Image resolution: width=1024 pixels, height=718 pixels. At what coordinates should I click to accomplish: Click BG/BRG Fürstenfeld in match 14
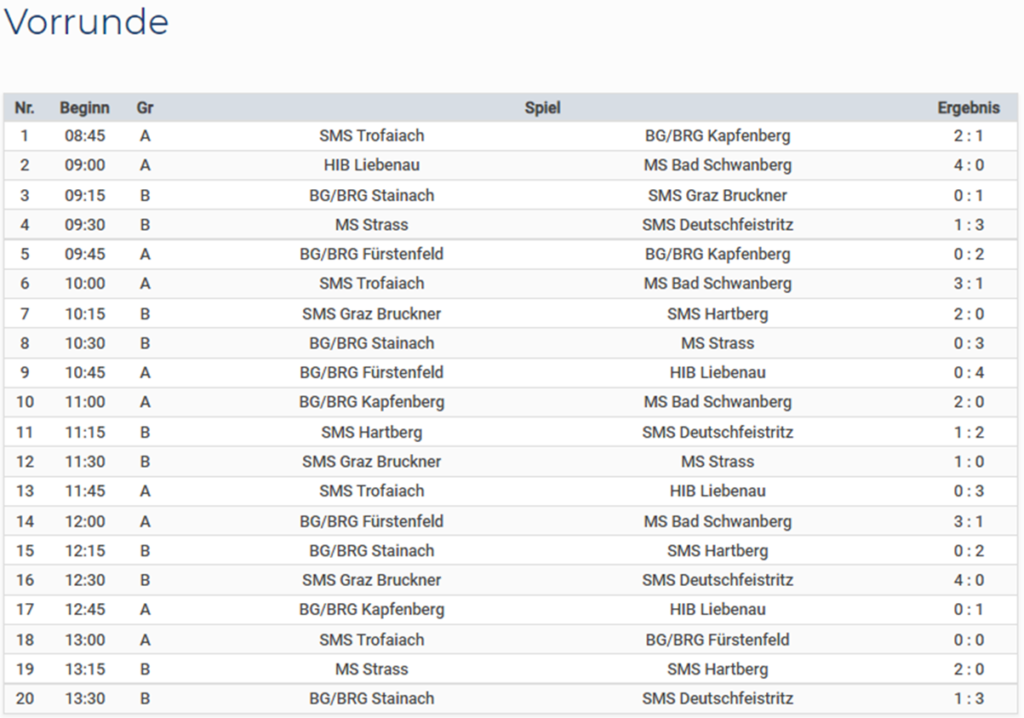371,521
